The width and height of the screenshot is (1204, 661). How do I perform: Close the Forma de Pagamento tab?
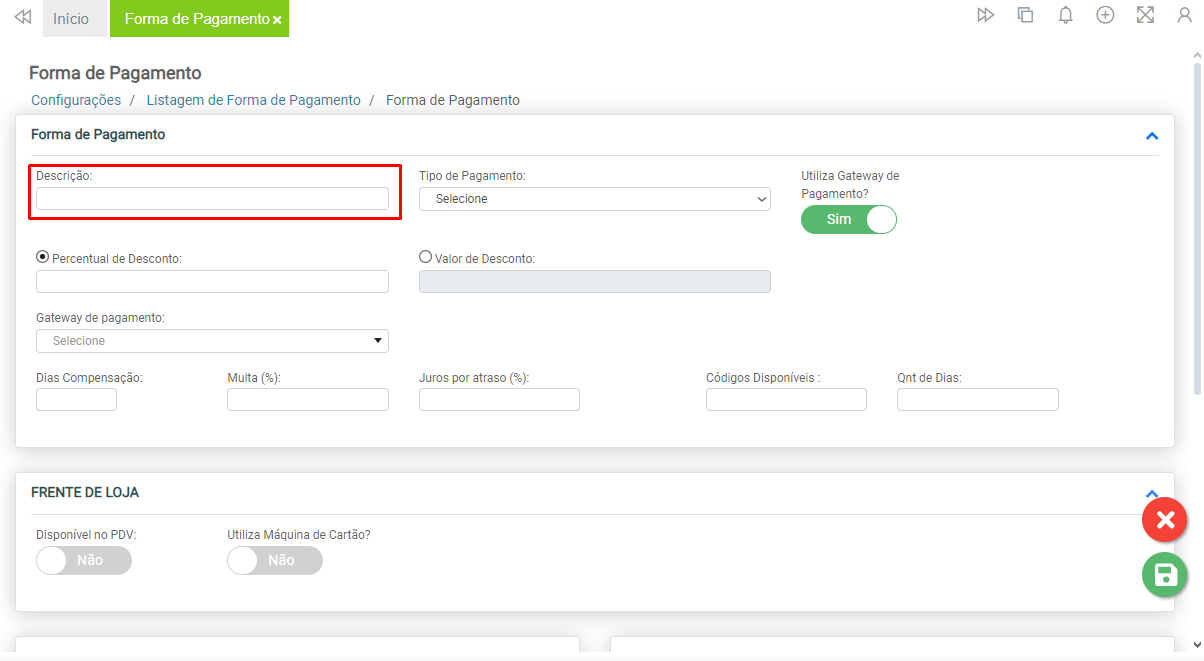click(277, 20)
